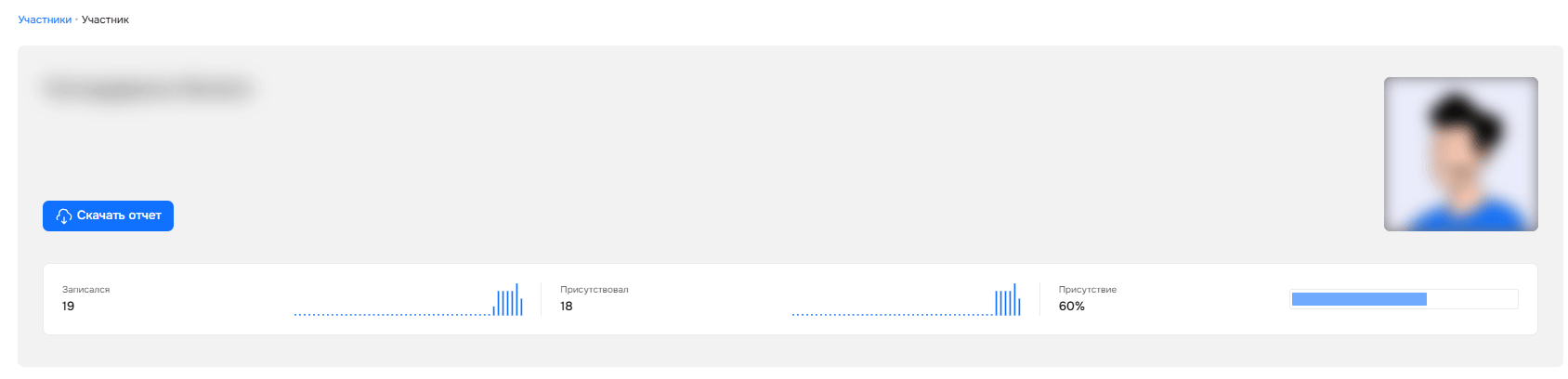Click the Присутствие stat label
The image size is (1568, 379).
[1087, 290]
